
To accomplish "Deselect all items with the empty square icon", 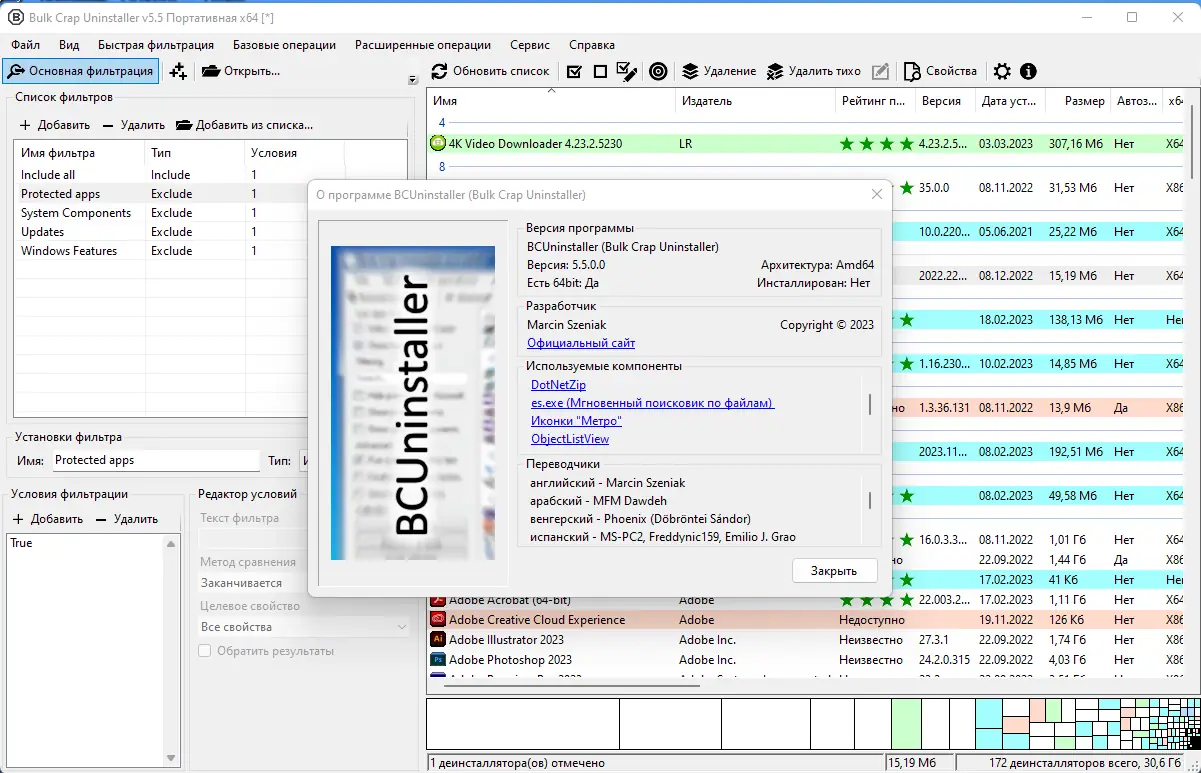I will [600, 71].
